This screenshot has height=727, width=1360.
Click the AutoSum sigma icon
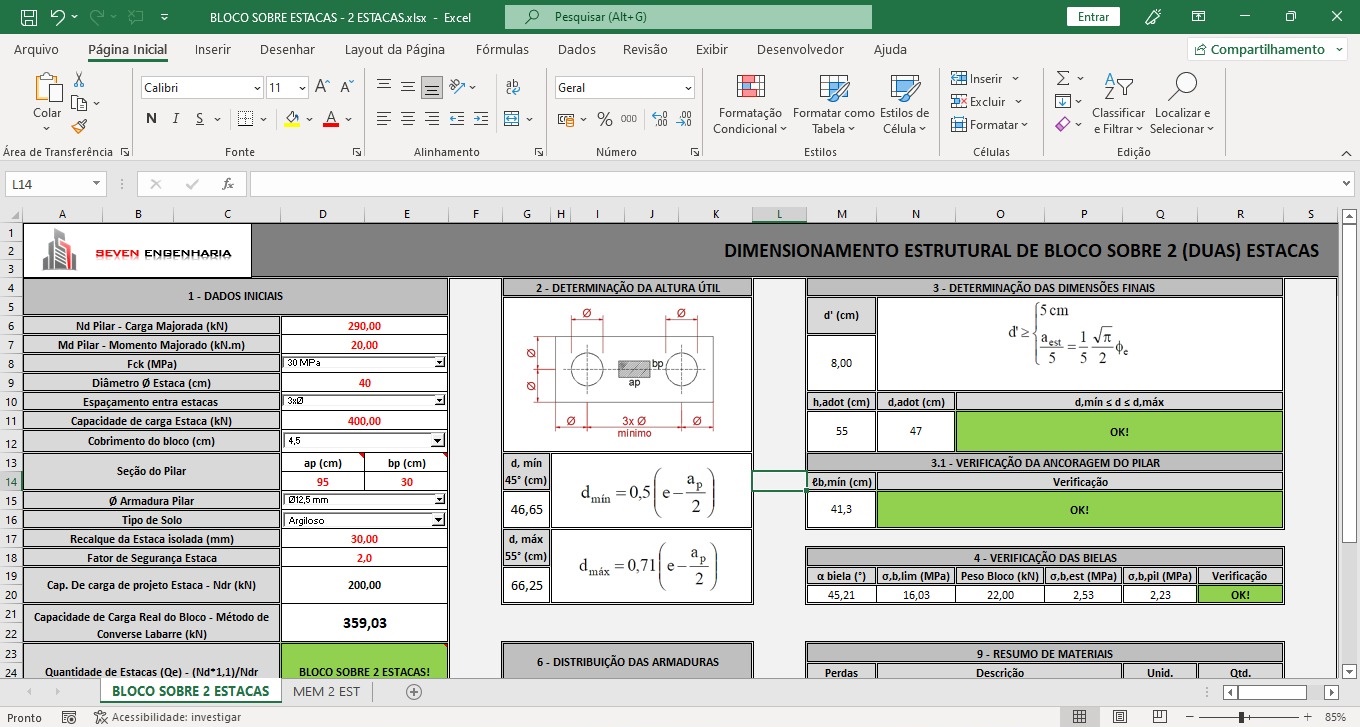1063,78
